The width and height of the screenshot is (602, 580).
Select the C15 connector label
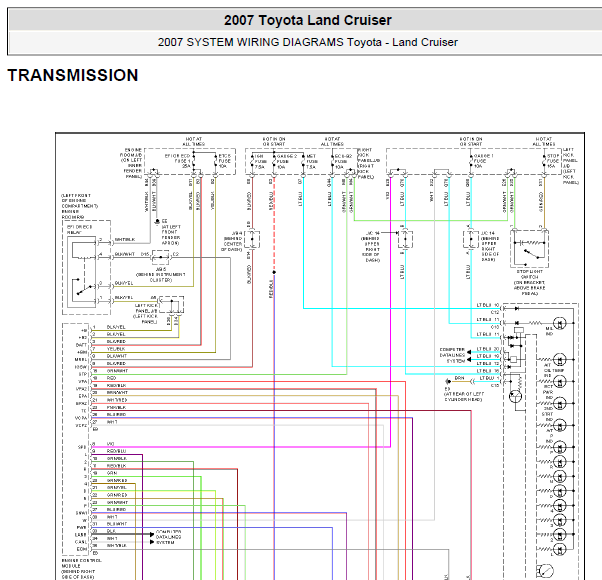495,385
